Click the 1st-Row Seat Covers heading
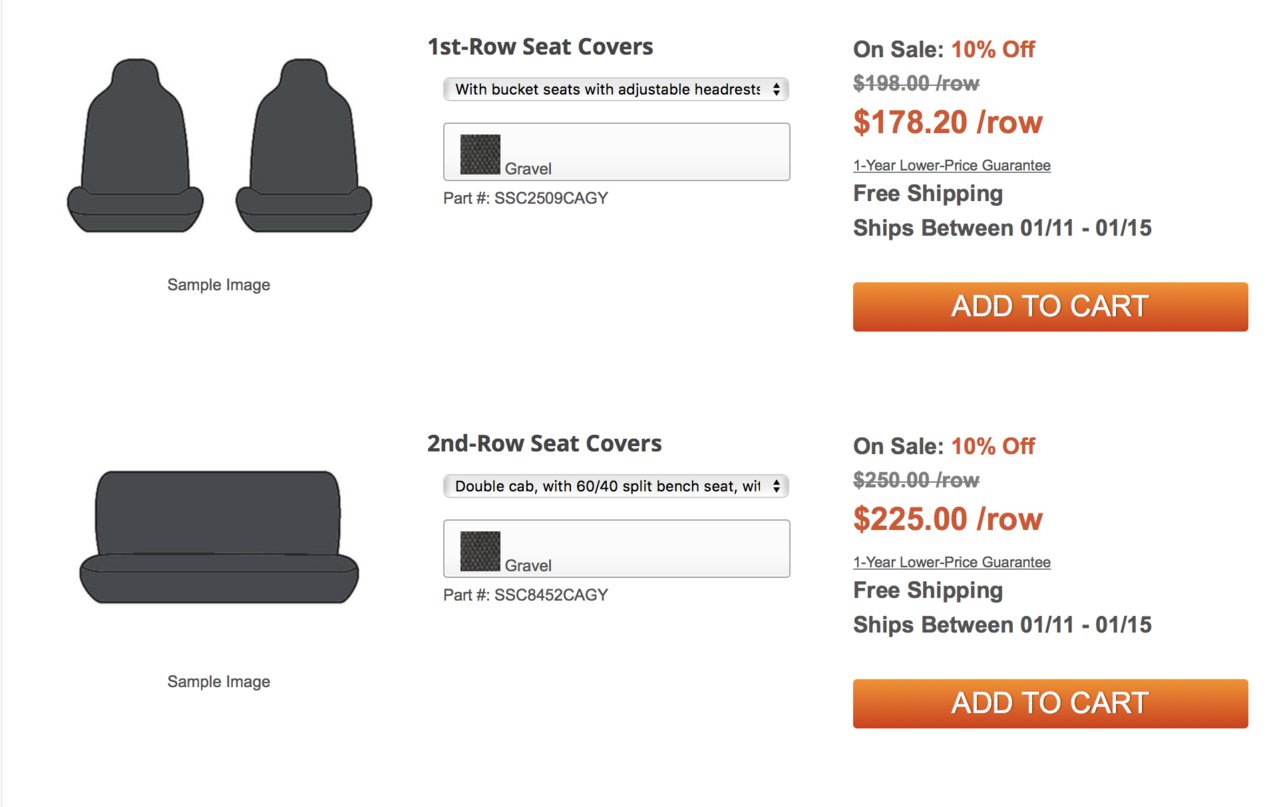This screenshot has width=1279, height=807. (540, 47)
